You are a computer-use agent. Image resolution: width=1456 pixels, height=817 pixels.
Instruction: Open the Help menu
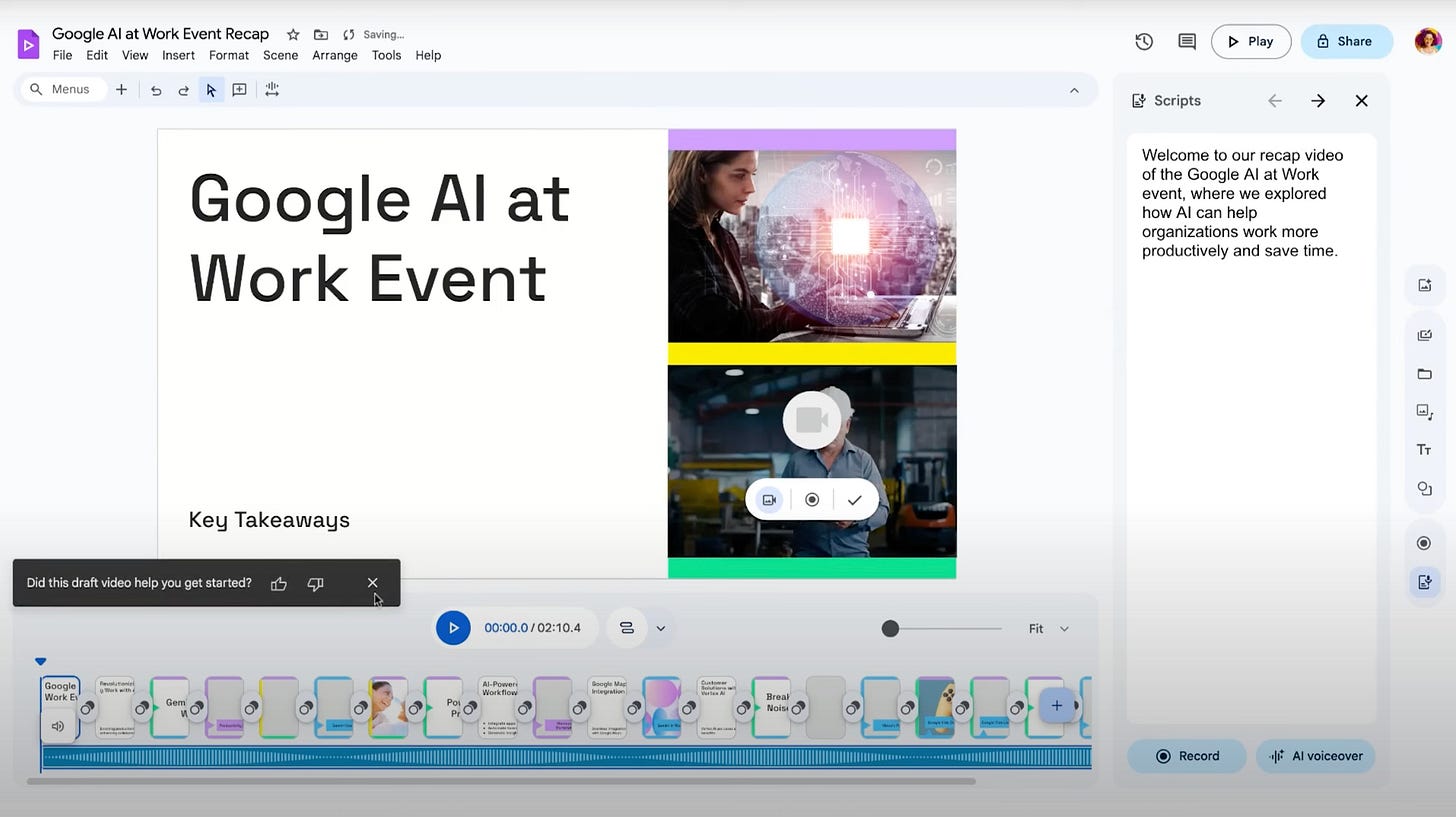click(428, 56)
